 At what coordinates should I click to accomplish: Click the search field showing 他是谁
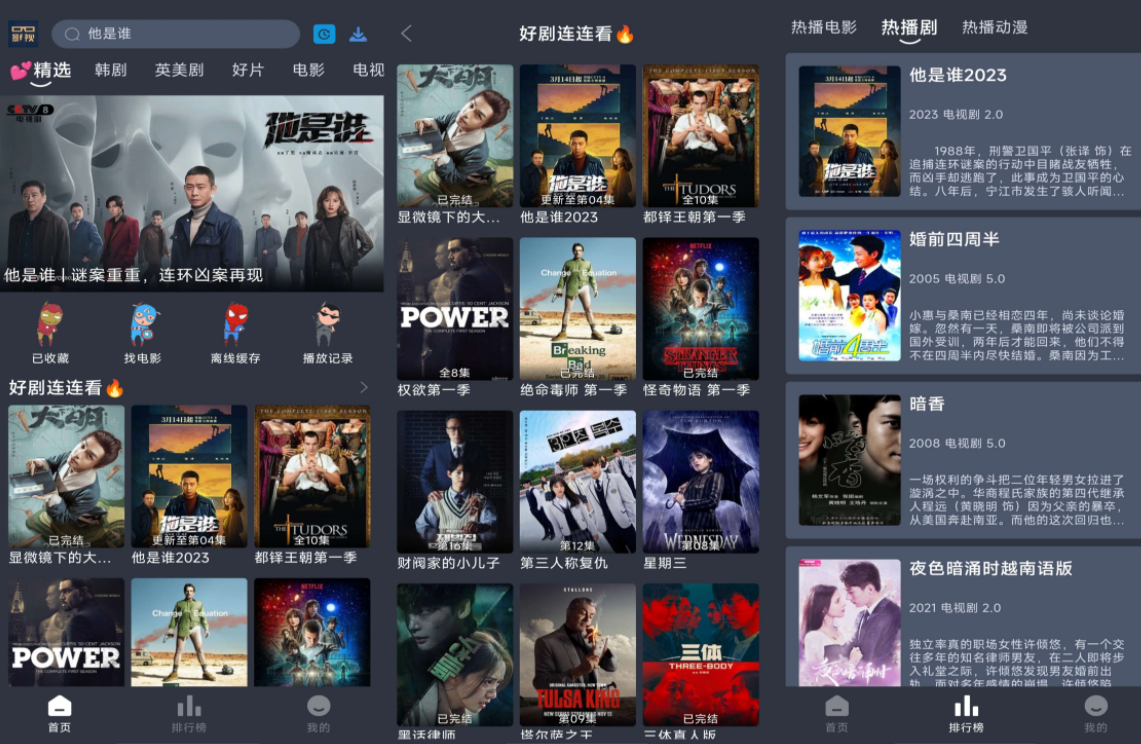tap(175, 33)
